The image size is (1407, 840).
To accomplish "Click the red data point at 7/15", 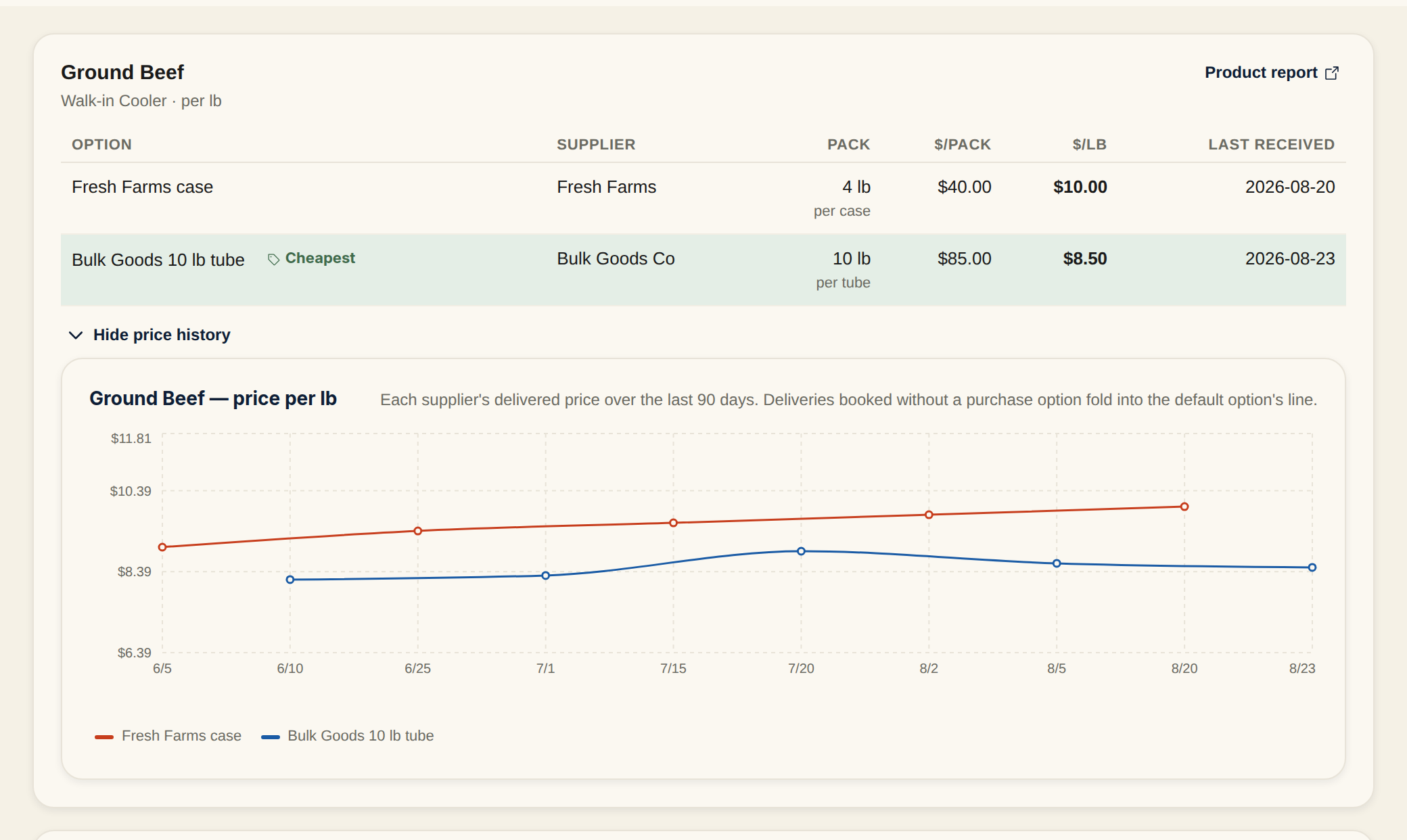I will coord(673,523).
